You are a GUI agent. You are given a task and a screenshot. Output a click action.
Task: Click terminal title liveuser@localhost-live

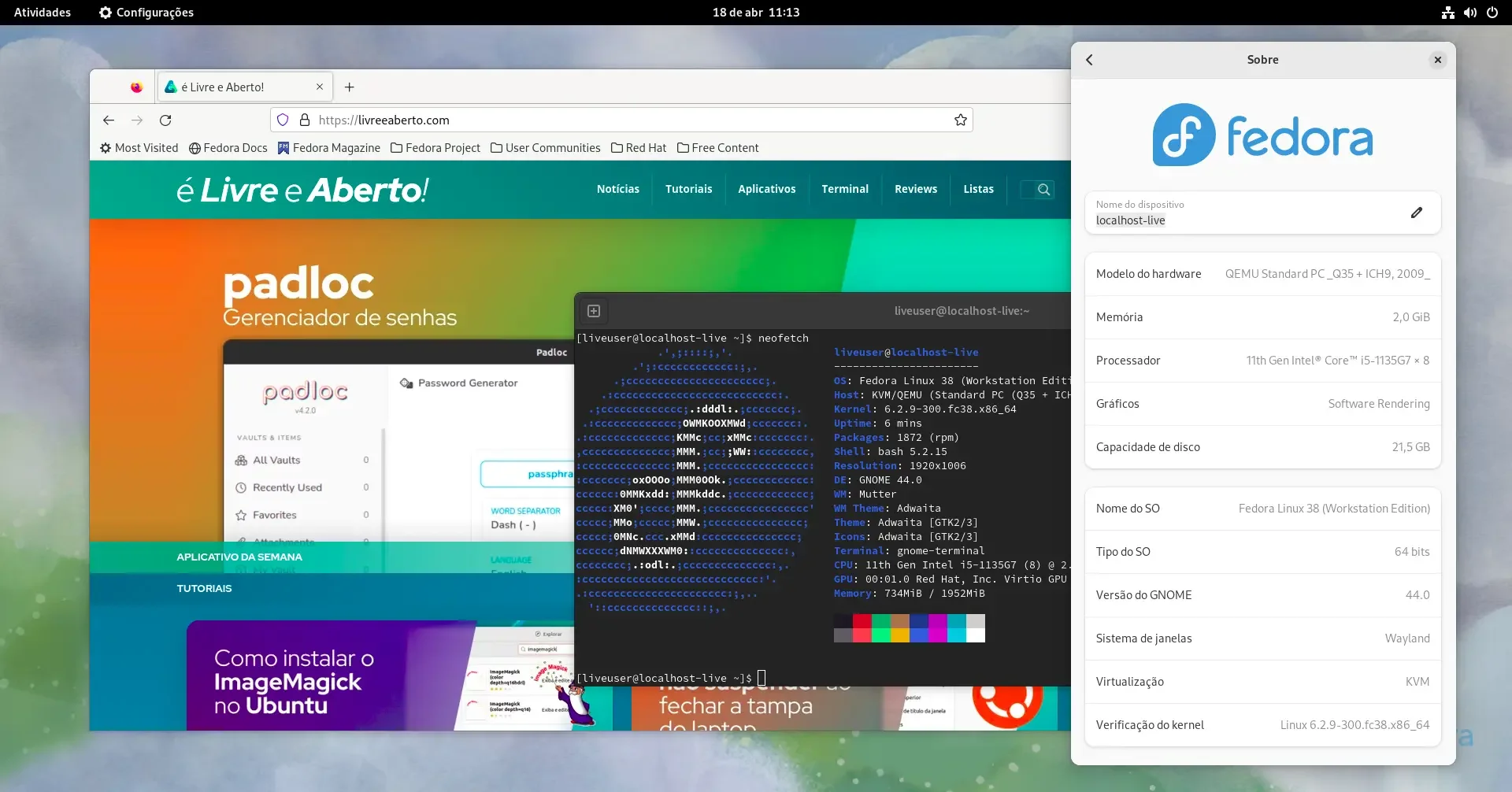point(962,311)
